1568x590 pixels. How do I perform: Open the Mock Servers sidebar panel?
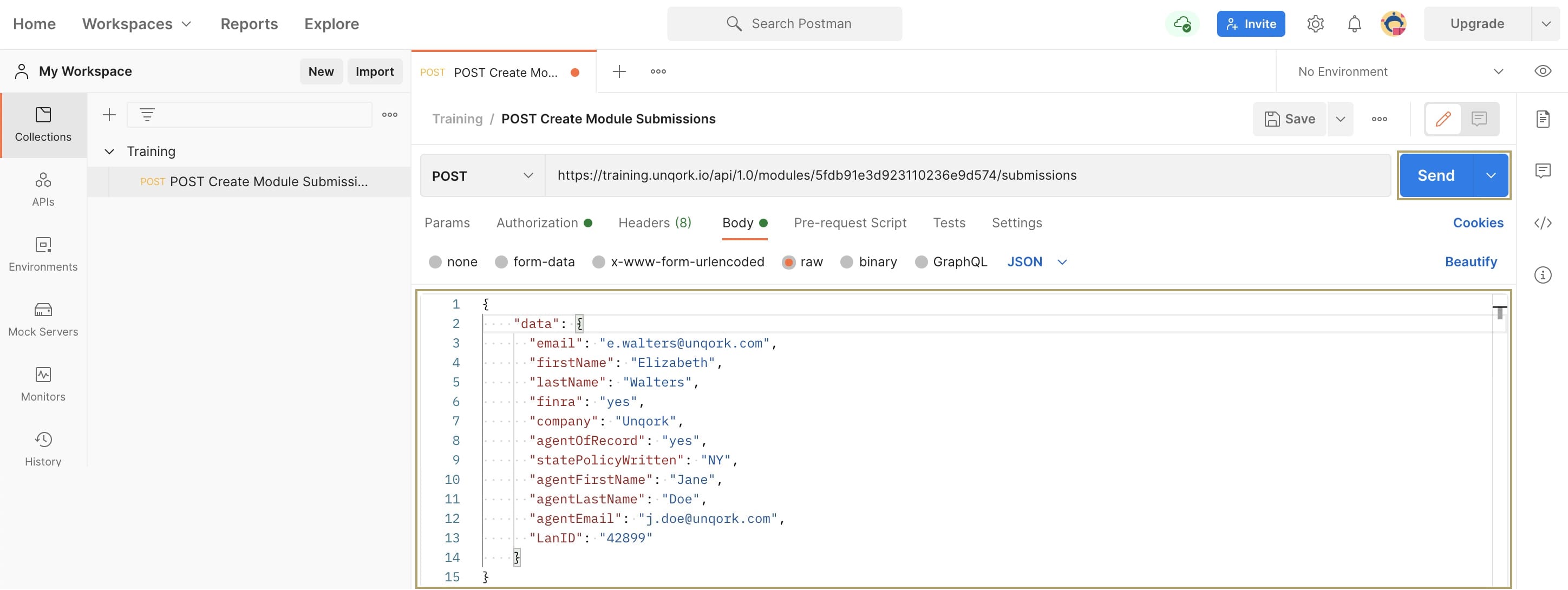tap(43, 320)
